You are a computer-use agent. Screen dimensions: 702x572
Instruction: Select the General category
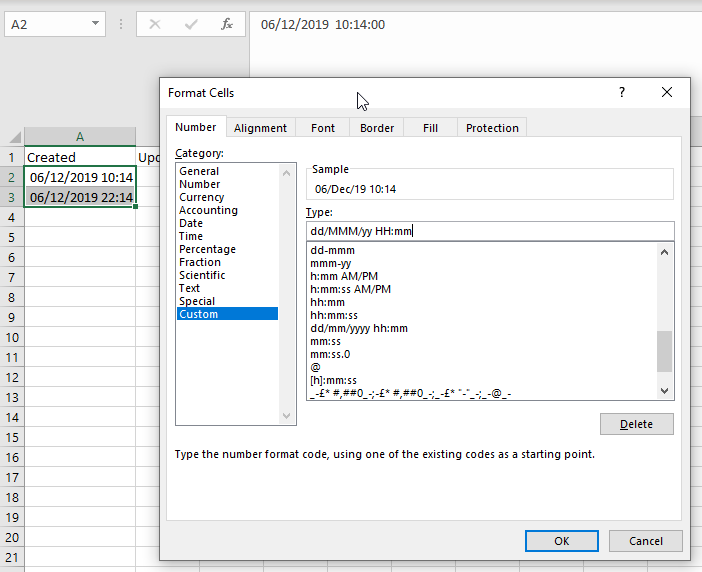[x=227, y=171]
